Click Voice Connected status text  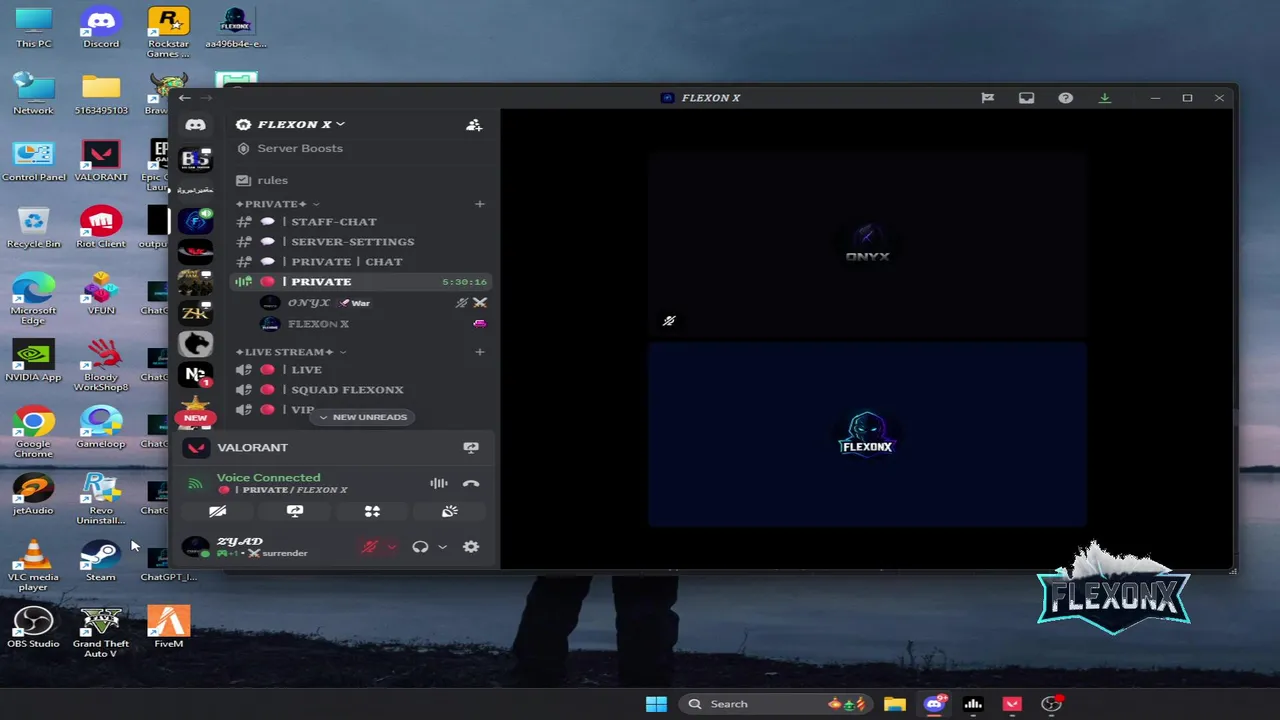point(268,478)
